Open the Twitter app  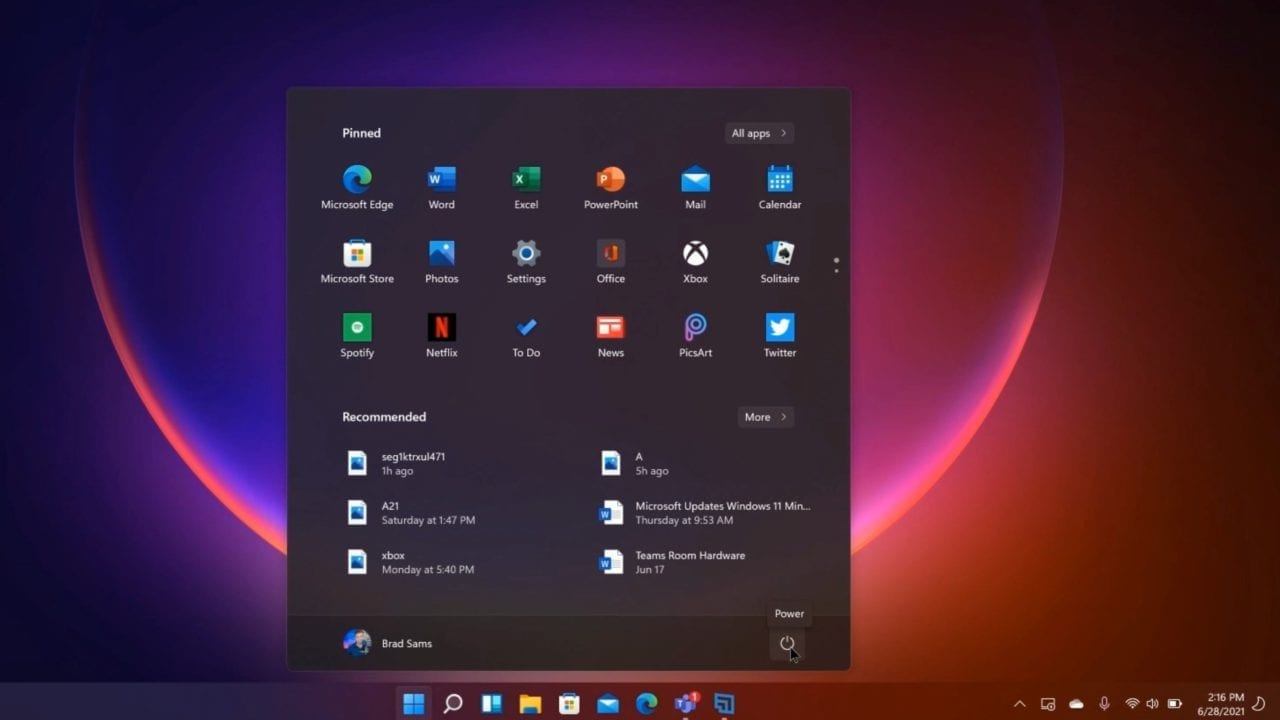coord(780,335)
